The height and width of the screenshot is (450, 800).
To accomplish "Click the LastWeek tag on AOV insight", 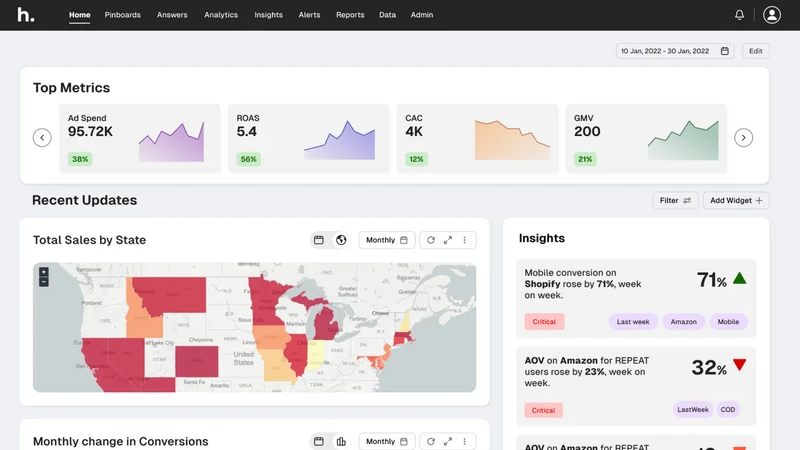I will 693,409.
